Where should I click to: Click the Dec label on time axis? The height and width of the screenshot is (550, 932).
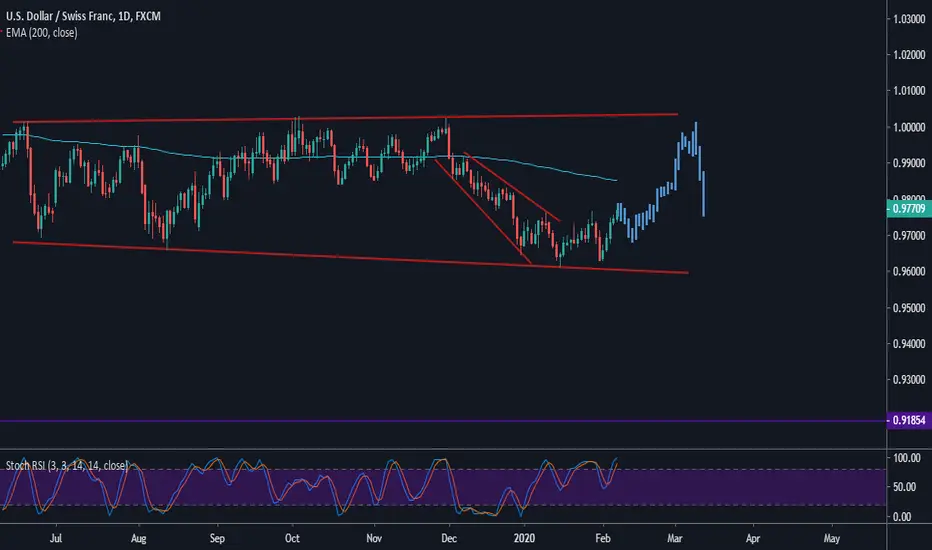pos(449,538)
